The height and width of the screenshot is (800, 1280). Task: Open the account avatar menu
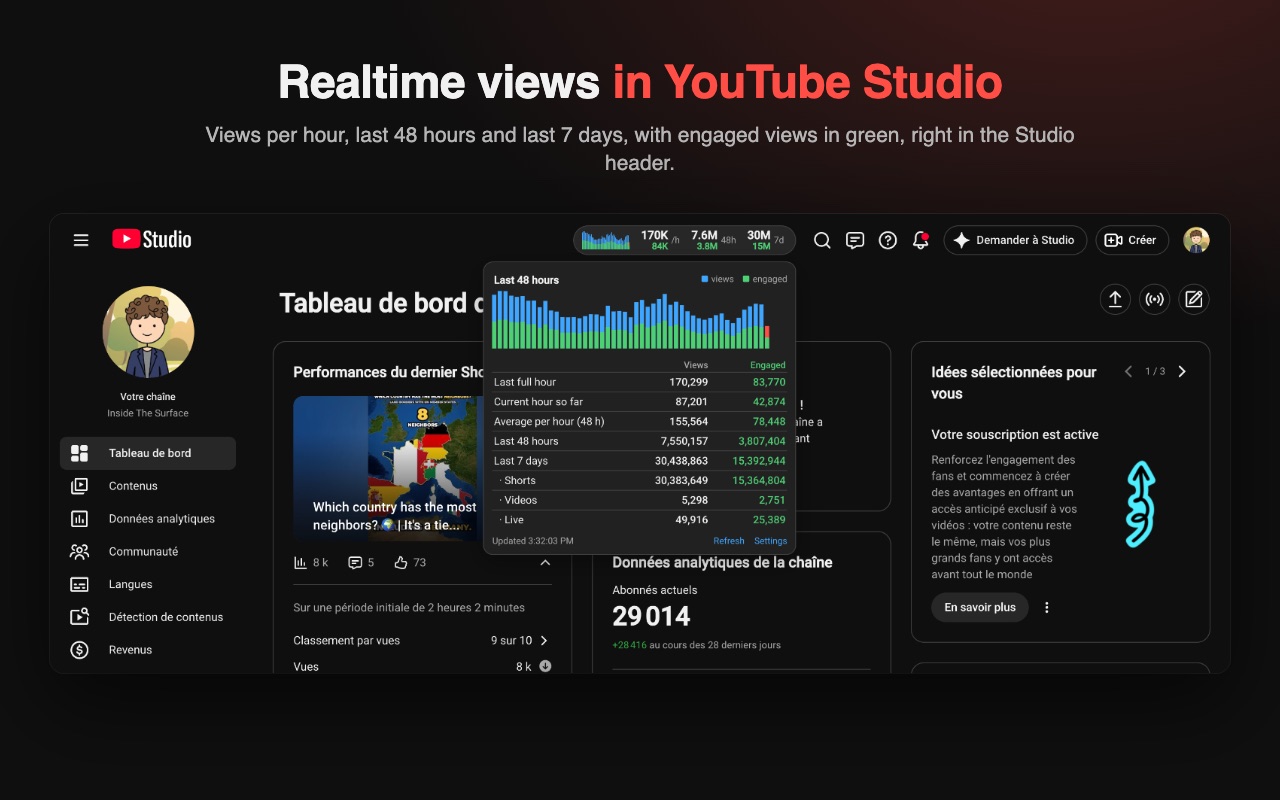(1196, 240)
